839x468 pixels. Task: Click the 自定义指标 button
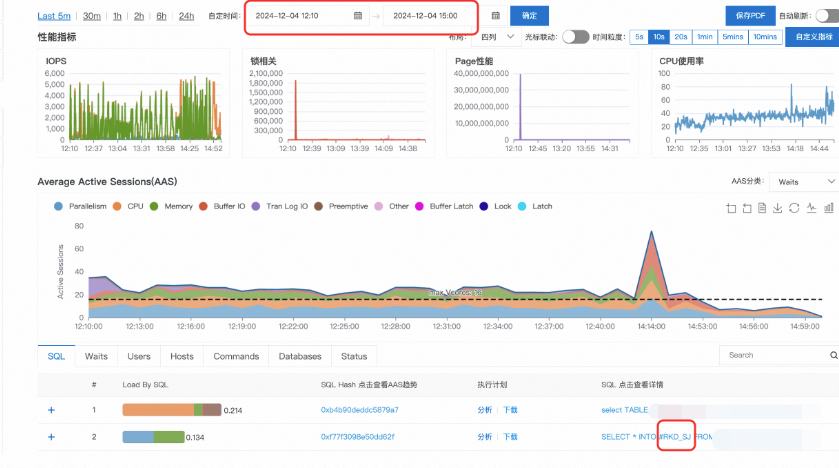(x=813, y=37)
